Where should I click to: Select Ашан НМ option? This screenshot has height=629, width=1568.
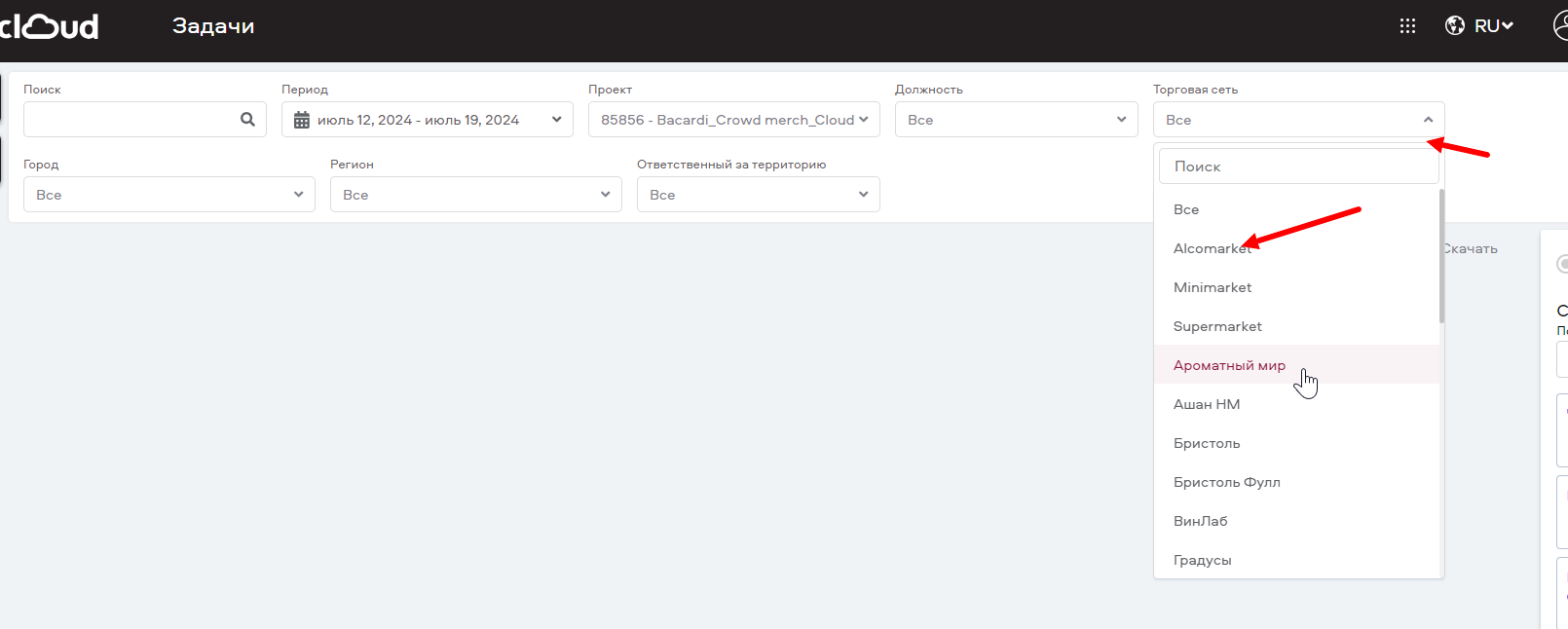[1296, 404]
